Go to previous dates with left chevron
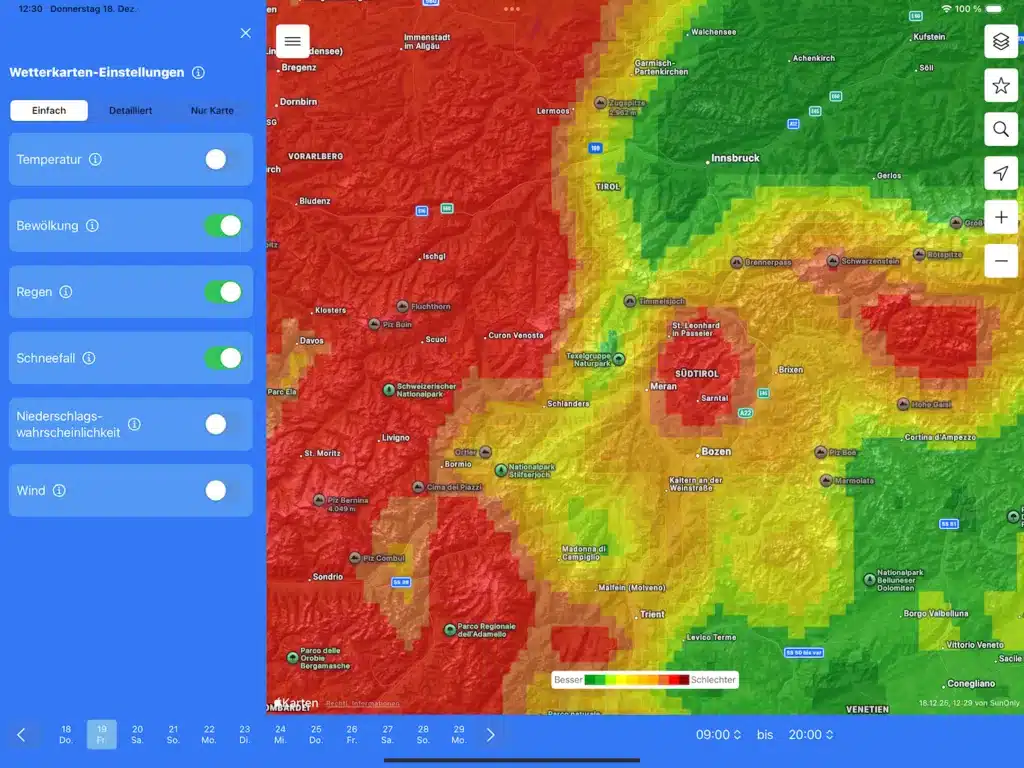The height and width of the screenshot is (768, 1024). [x=21, y=735]
